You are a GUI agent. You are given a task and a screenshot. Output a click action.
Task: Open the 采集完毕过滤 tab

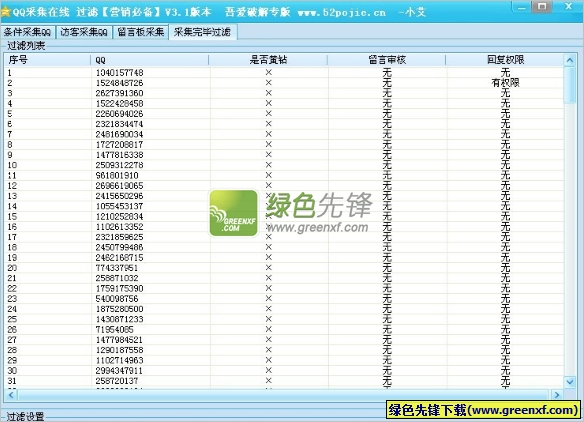point(203,32)
